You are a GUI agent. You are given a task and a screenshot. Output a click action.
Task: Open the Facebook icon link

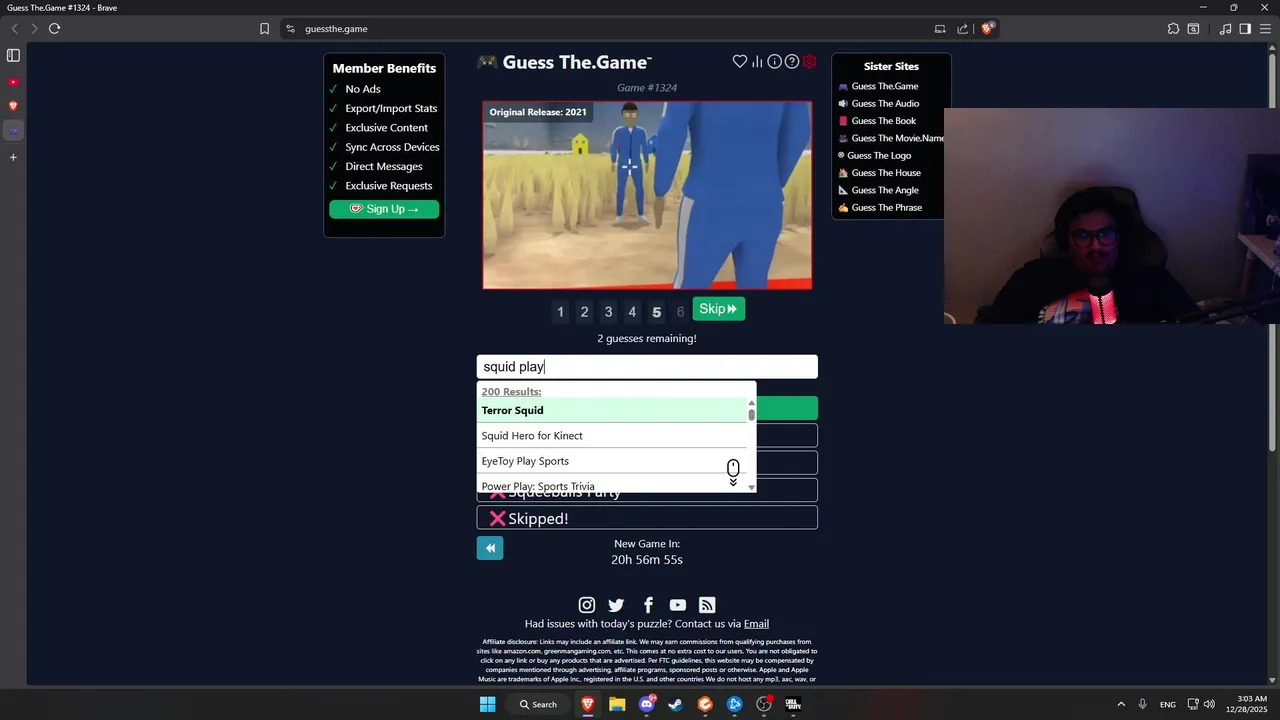648,605
